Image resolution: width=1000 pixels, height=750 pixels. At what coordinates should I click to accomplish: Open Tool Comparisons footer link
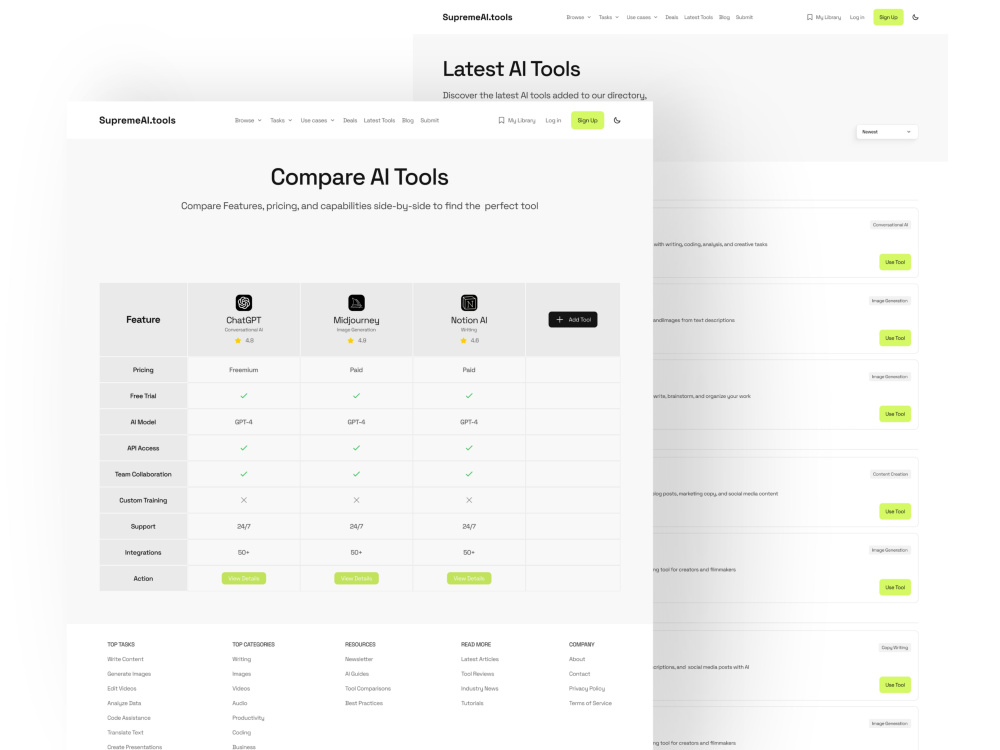click(368, 689)
